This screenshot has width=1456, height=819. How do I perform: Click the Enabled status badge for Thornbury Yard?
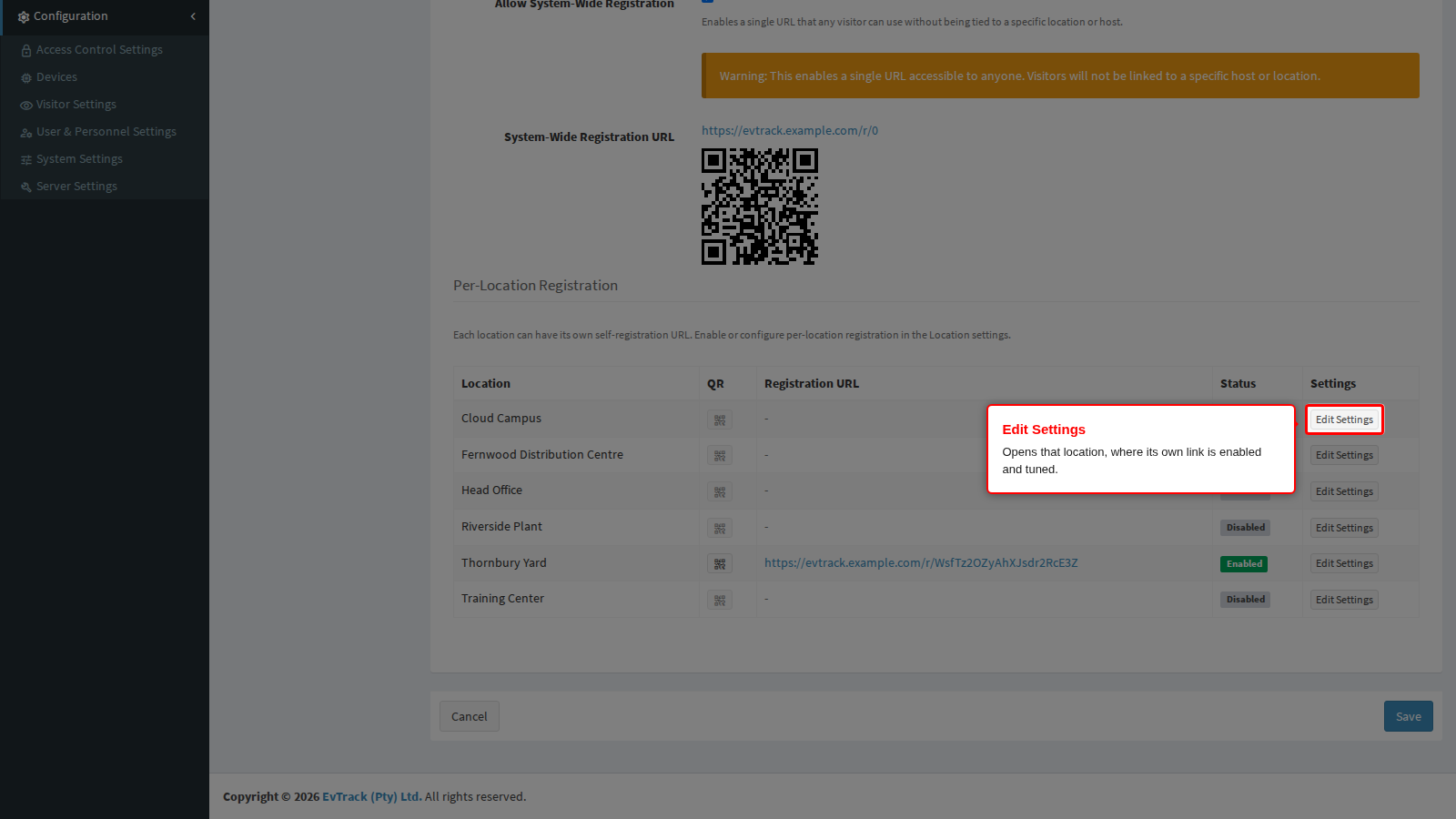(x=1244, y=564)
